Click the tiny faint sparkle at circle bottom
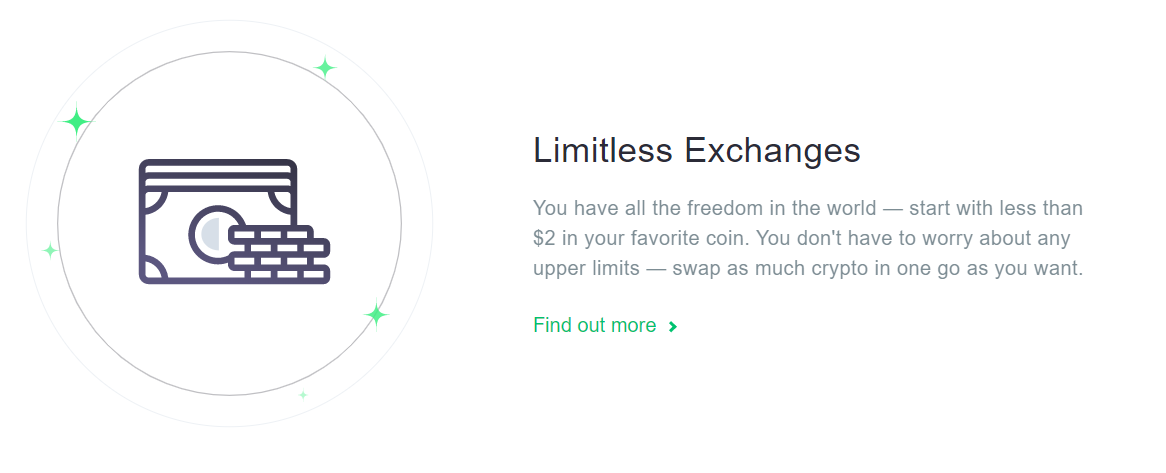The width and height of the screenshot is (1166, 473). click(x=303, y=395)
